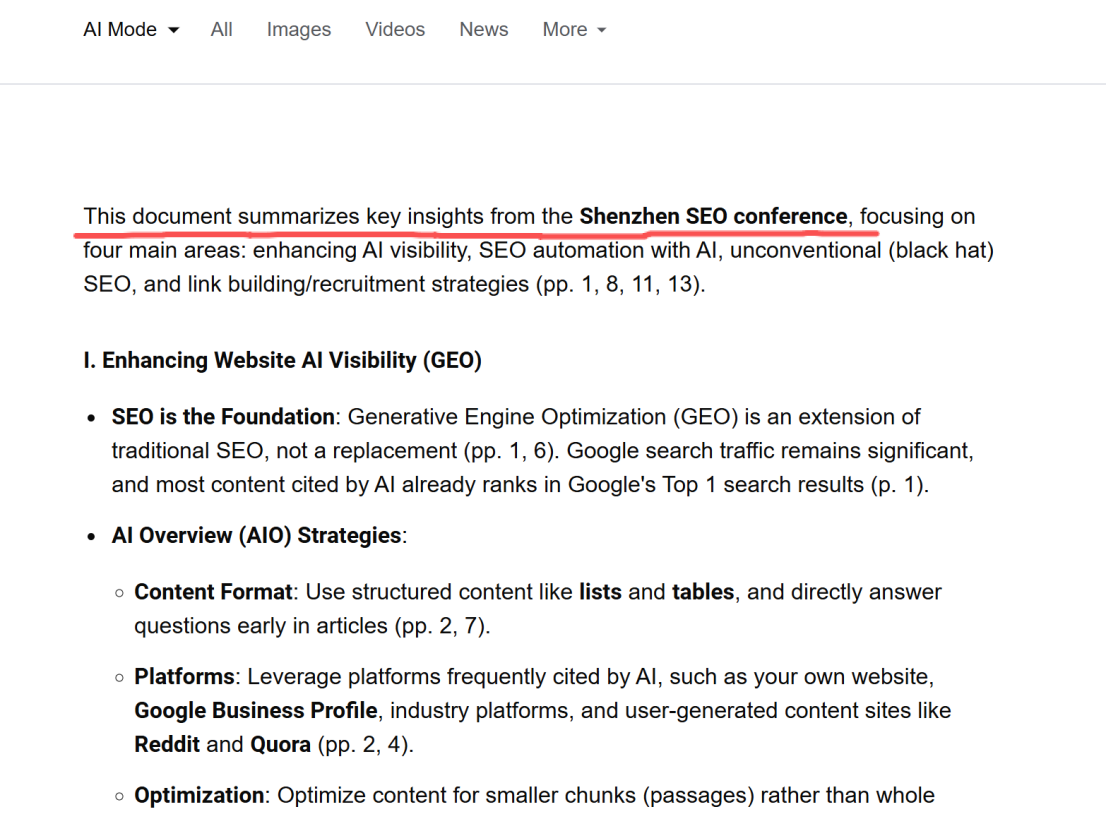Switch to the All results tab
1106x819 pixels.
click(x=221, y=30)
